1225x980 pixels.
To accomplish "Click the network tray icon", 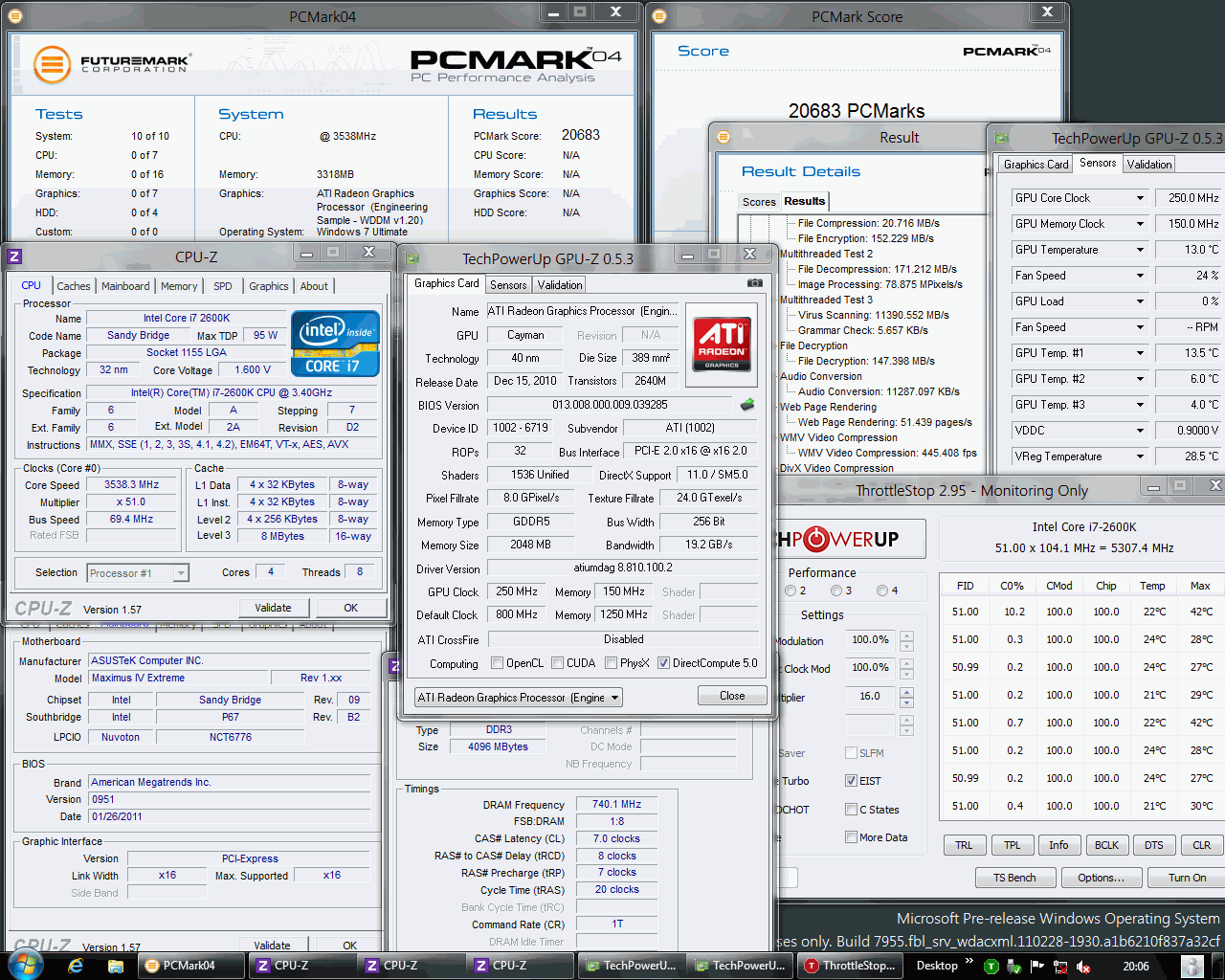I will click(1059, 967).
